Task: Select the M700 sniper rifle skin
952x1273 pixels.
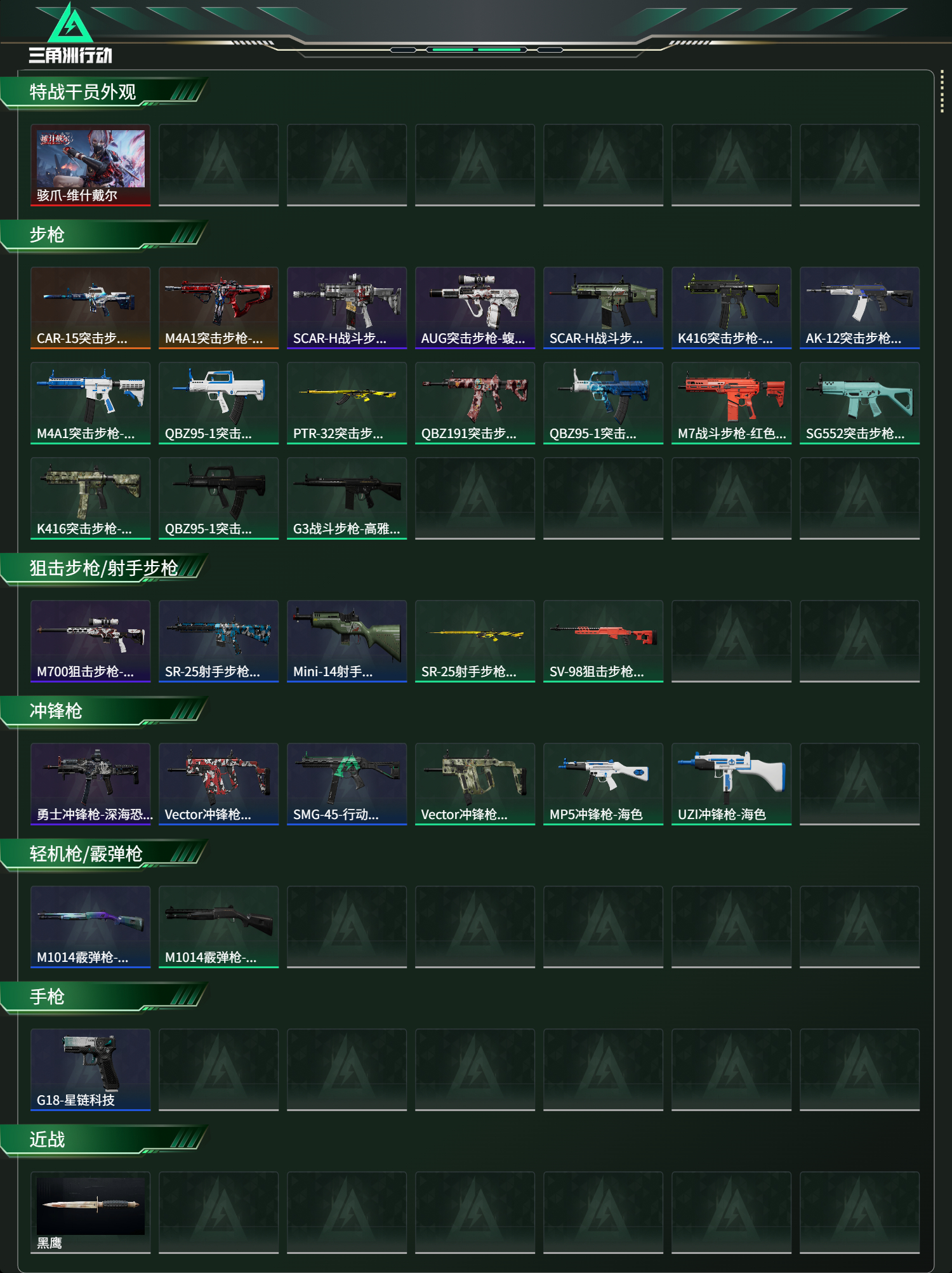Action: pos(90,641)
